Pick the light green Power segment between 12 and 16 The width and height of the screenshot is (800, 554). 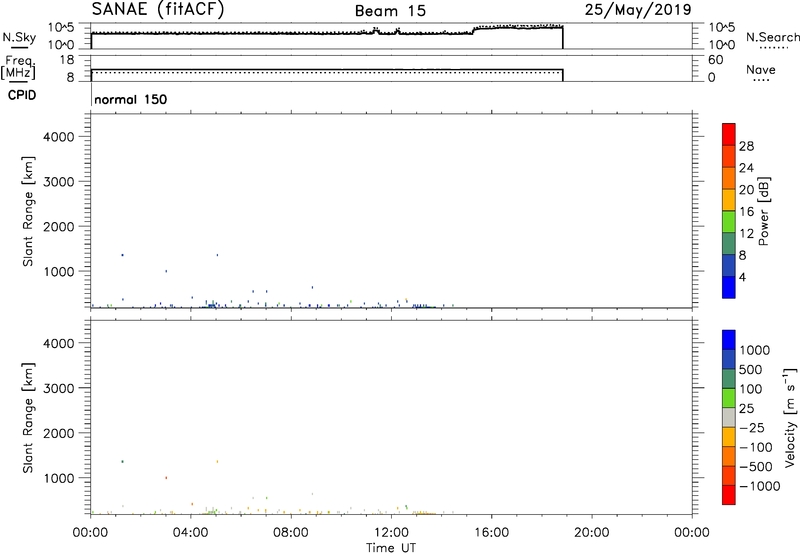(x=729, y=221)
